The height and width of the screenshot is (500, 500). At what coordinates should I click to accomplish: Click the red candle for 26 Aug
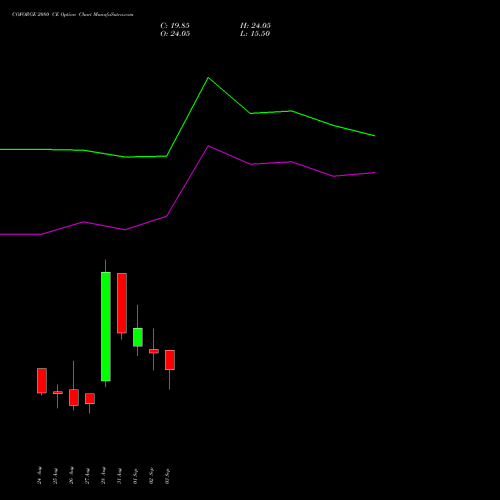pos(74,397)
